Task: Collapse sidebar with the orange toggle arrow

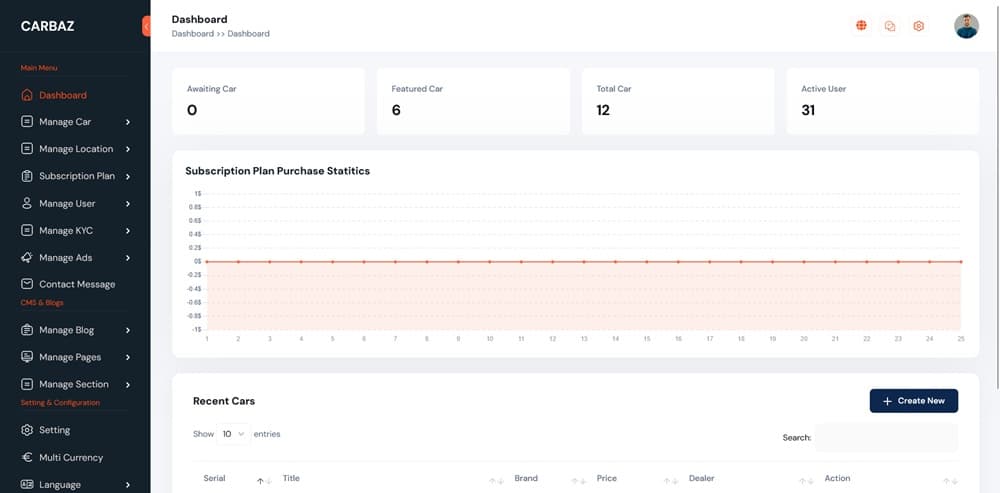Action: click(x=146, y=26)
